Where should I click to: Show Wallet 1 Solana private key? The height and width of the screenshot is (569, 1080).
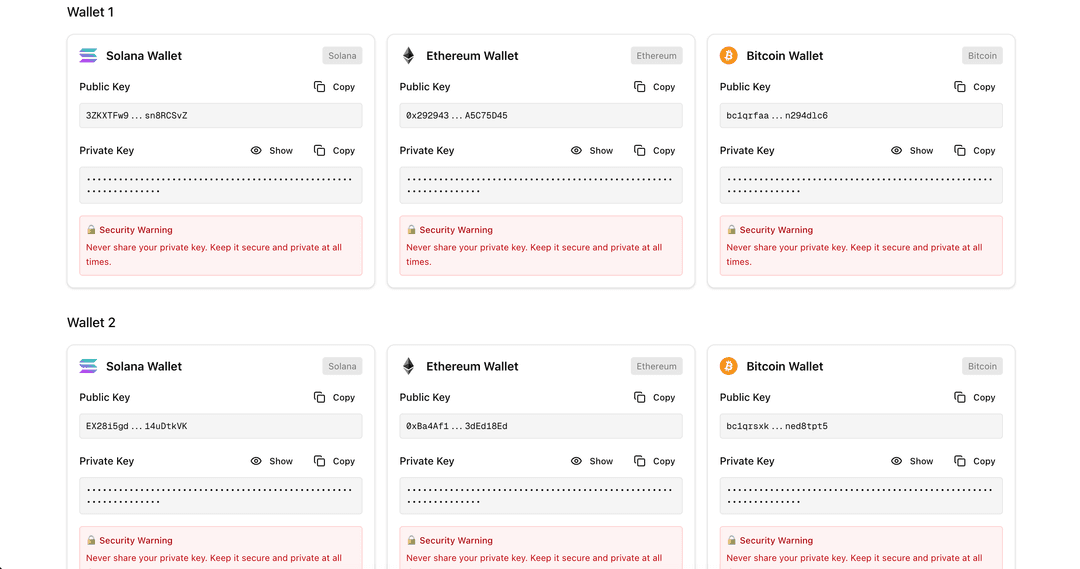click(271, 151)
